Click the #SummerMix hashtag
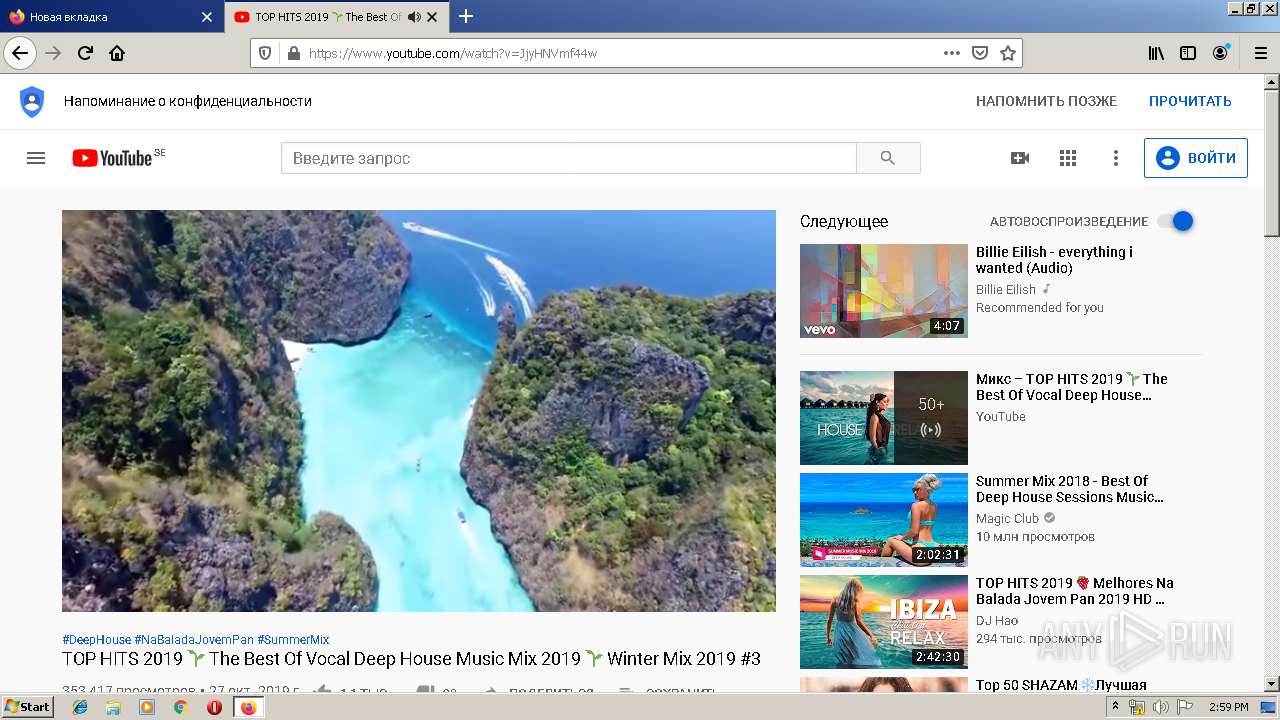 click(293, 640)
